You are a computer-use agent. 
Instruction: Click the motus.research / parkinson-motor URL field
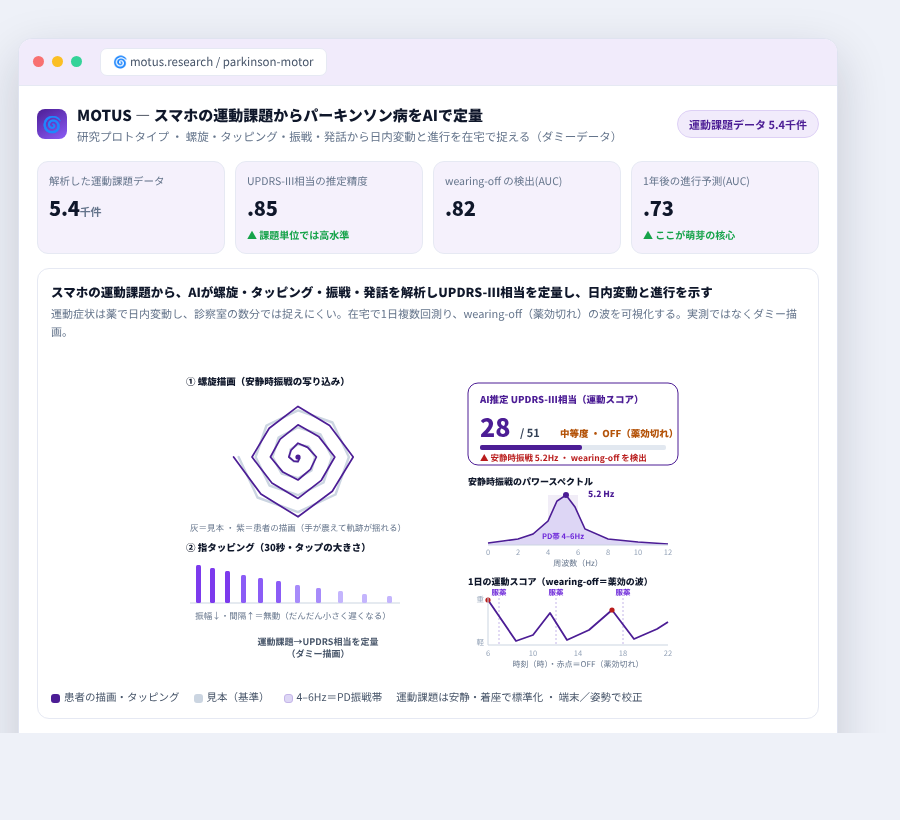click(x=214, y=62)
